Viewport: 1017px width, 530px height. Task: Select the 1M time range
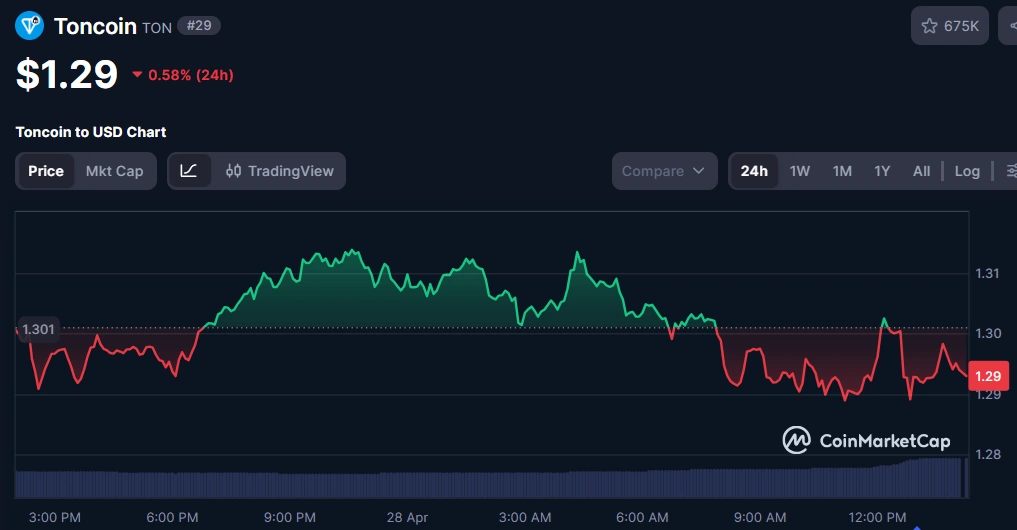tap(842, 171)
